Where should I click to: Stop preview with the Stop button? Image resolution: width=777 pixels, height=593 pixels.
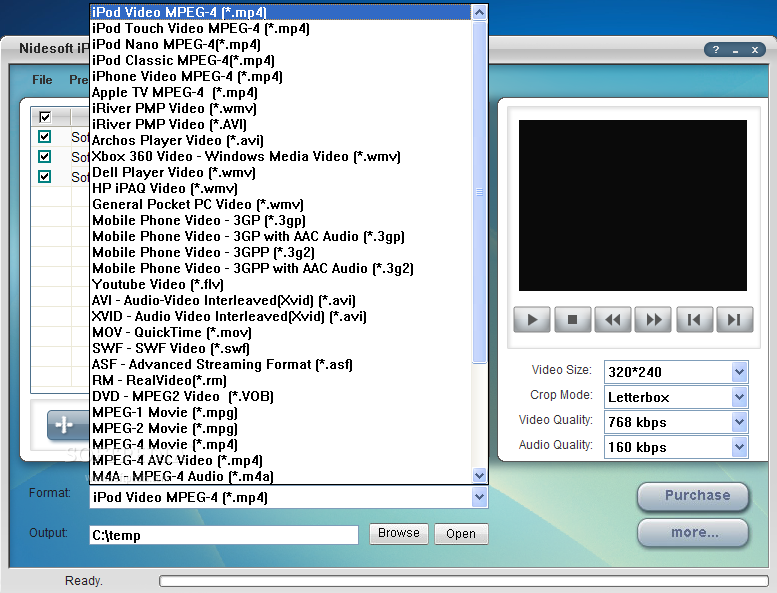click(572, 320)
